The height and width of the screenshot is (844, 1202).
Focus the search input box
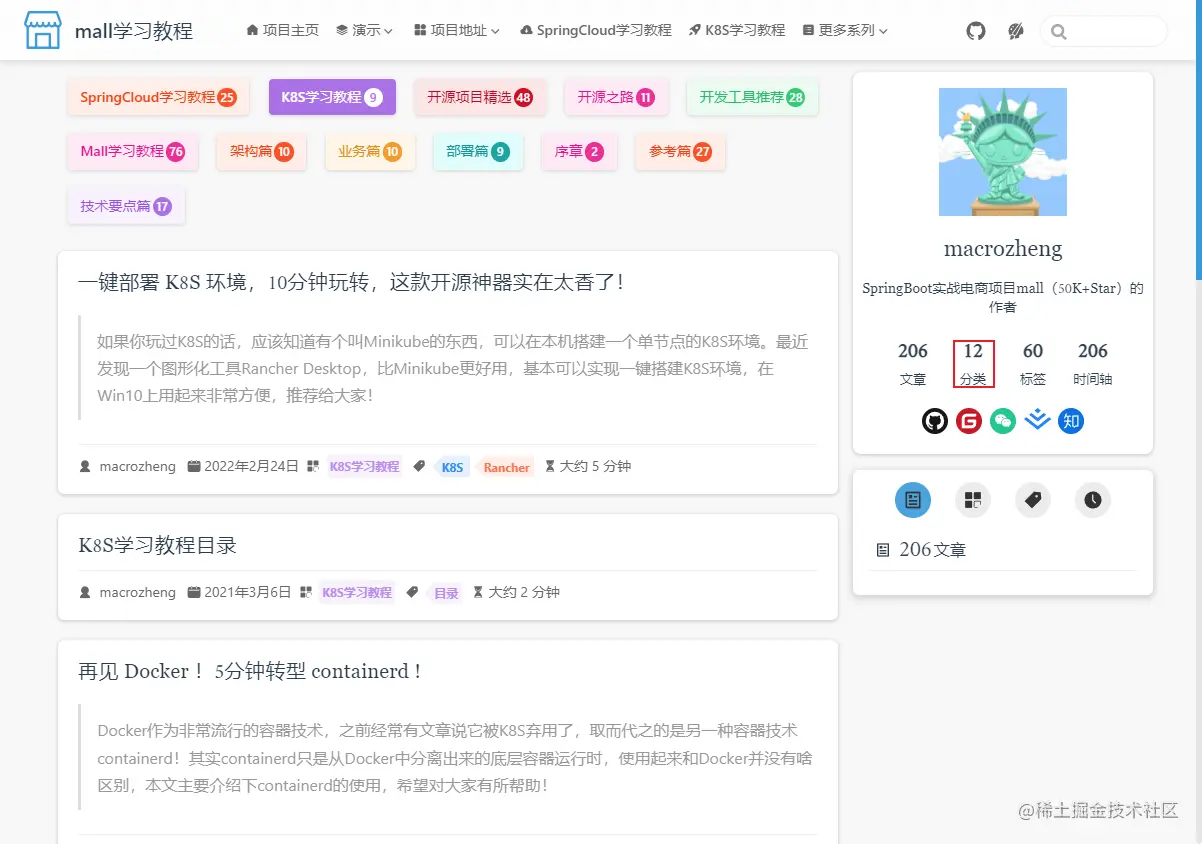click(1104, 31)
